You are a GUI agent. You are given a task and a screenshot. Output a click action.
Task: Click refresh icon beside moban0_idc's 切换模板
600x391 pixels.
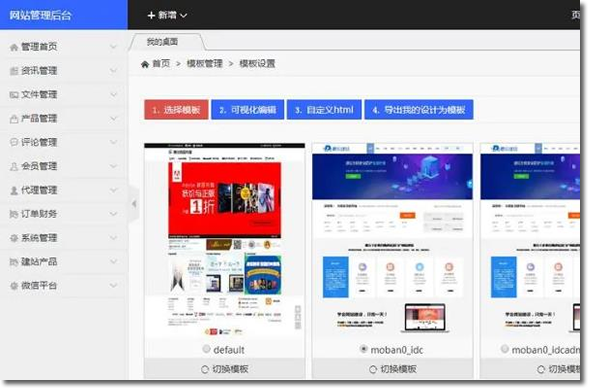coord(373,370)
